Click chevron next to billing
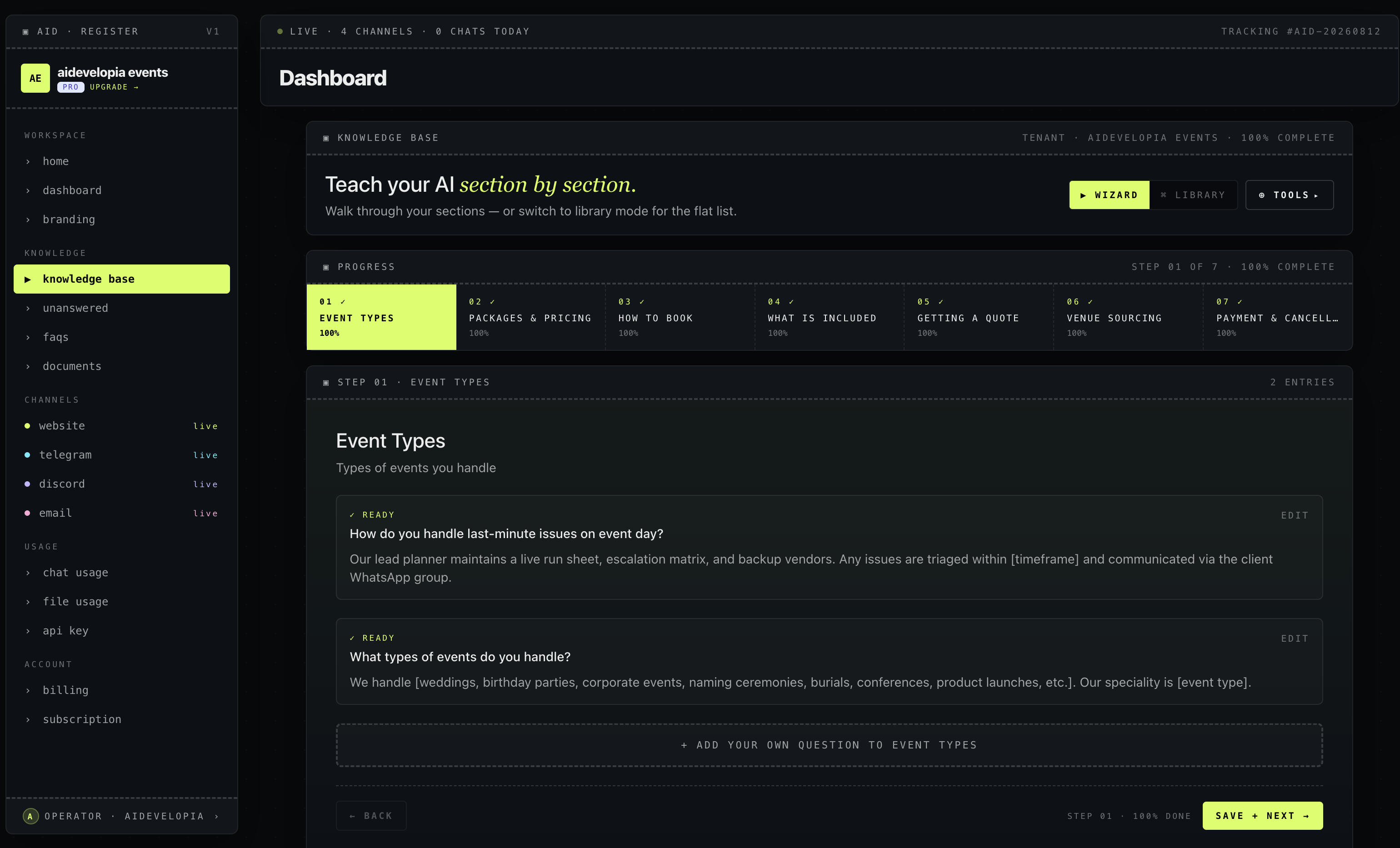This screenshot has height=848, width=1400. click(28, 690)
